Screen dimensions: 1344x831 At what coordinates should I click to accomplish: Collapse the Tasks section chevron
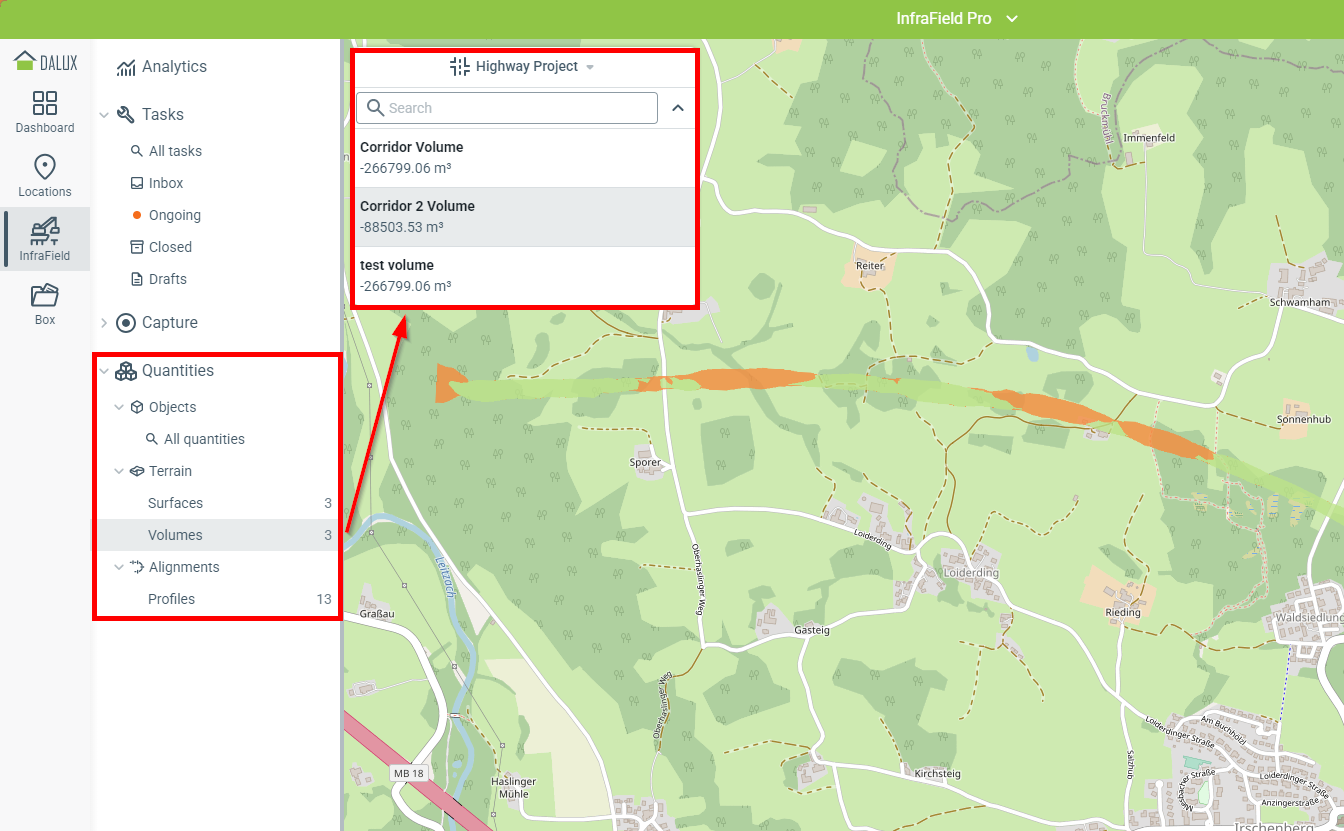point(104,115)
